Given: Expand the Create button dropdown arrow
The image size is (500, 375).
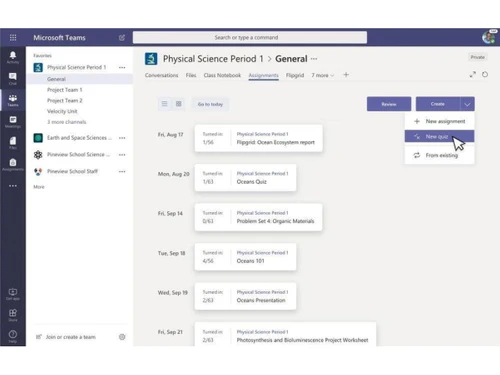Looking at the screenshot, I should coord(467,104).
